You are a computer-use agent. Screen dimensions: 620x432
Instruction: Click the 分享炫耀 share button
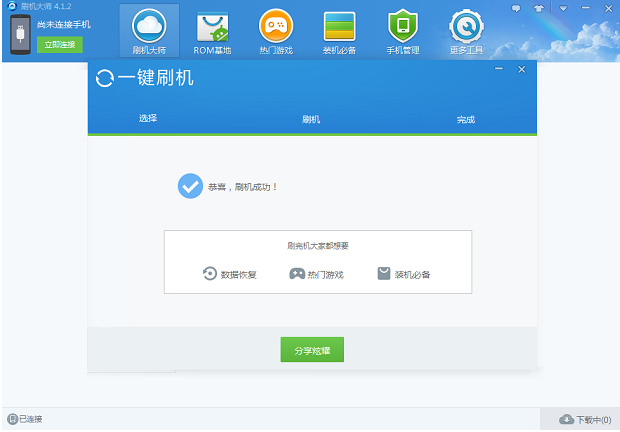coord(312,350)
